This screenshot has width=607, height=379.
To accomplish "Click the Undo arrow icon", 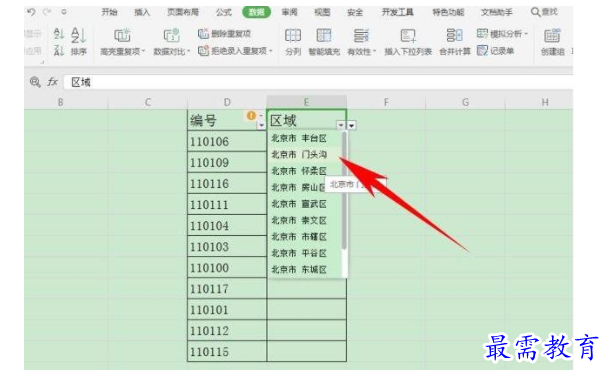I will 32,12.
